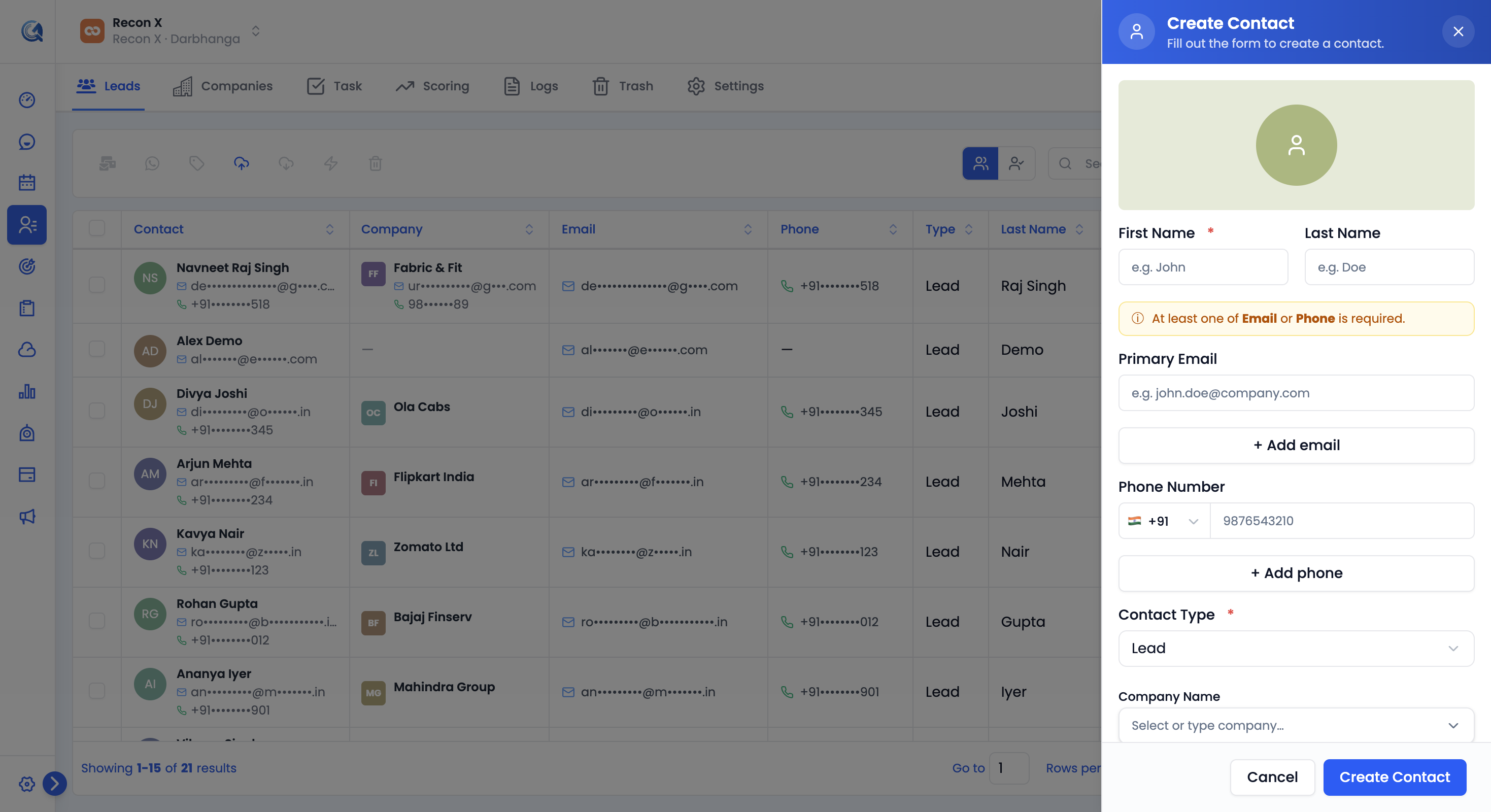Check the box for Kavya Nair
1491x812 pixels.
(96, 551)
